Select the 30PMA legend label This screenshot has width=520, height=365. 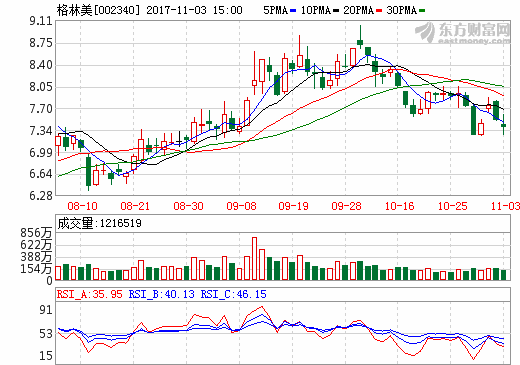coord(402,10)
